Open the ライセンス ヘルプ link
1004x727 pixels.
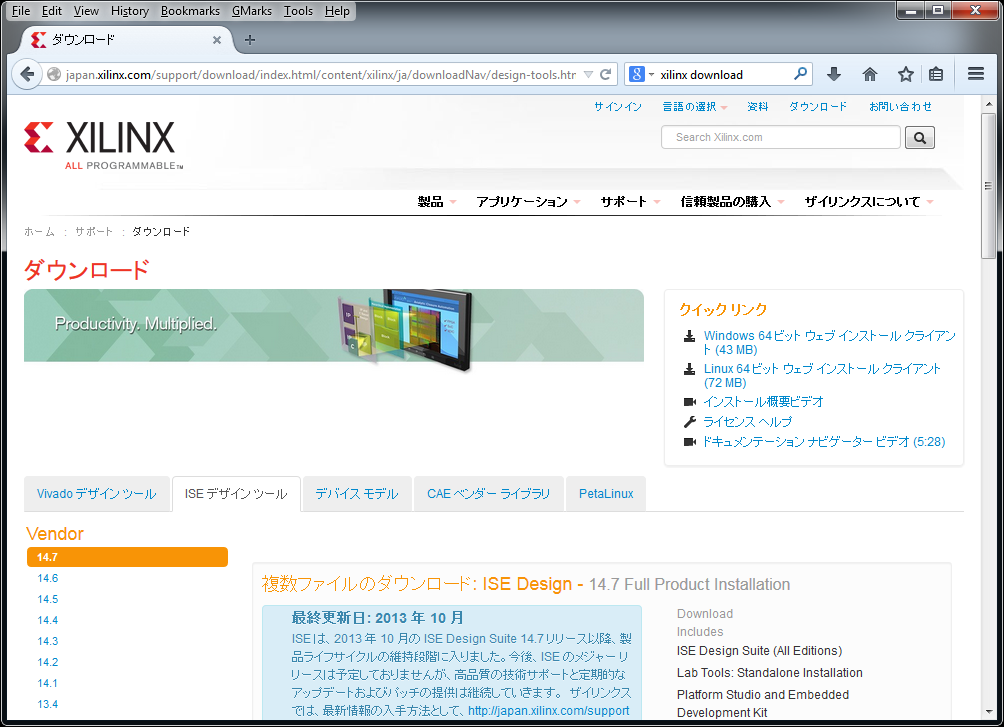click(747, 421)
